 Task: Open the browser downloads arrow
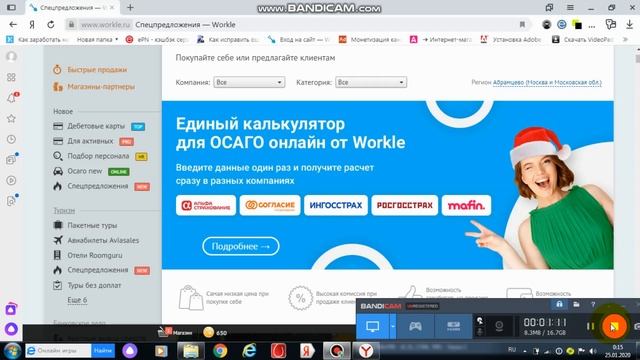click(629, 24)
